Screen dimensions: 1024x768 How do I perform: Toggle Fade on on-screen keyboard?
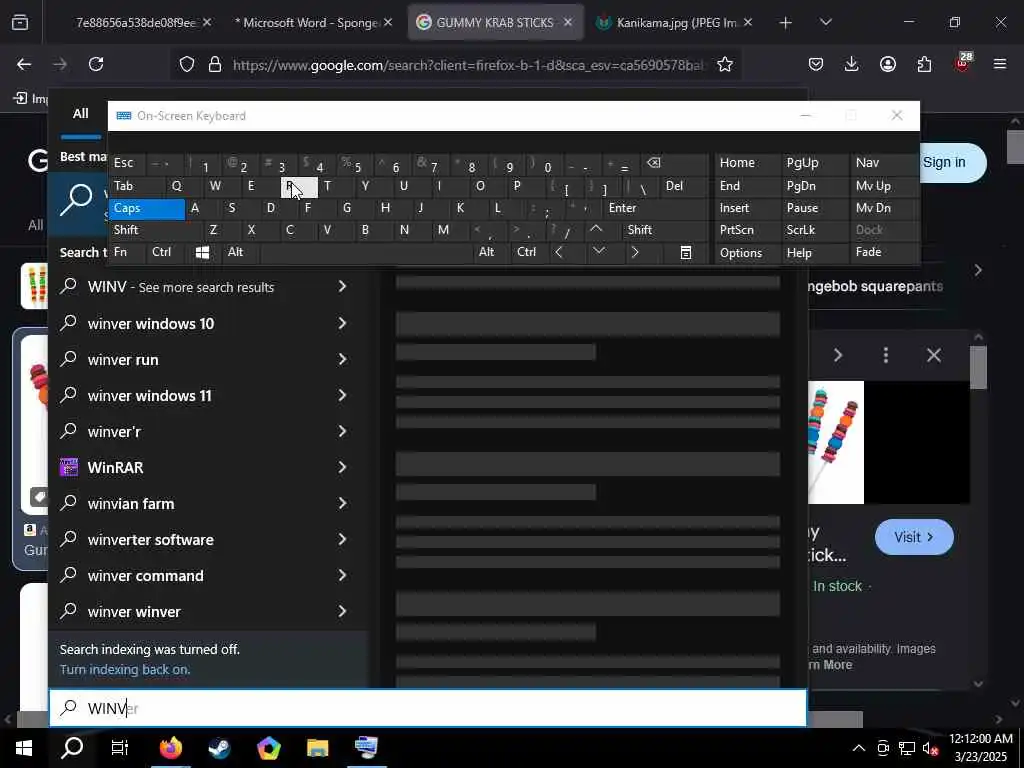click(x=884, y=253)
